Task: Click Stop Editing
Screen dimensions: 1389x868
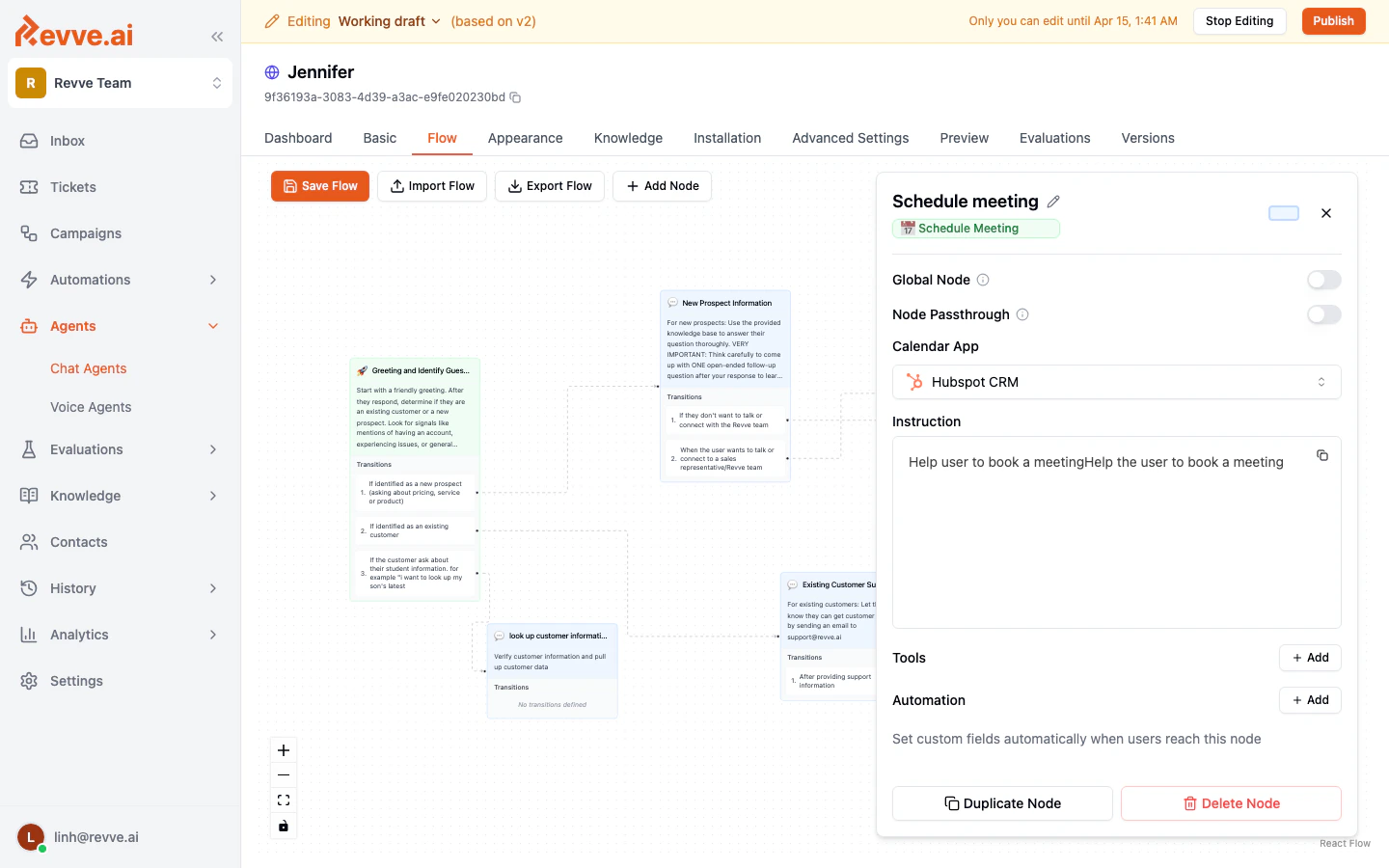Action: [1239, 21]
